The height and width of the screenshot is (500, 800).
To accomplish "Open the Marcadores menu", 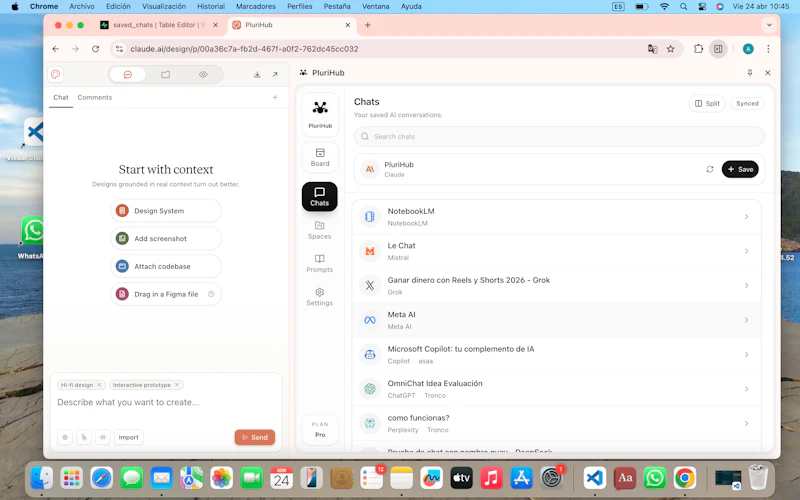I will [x=256, y=7].
